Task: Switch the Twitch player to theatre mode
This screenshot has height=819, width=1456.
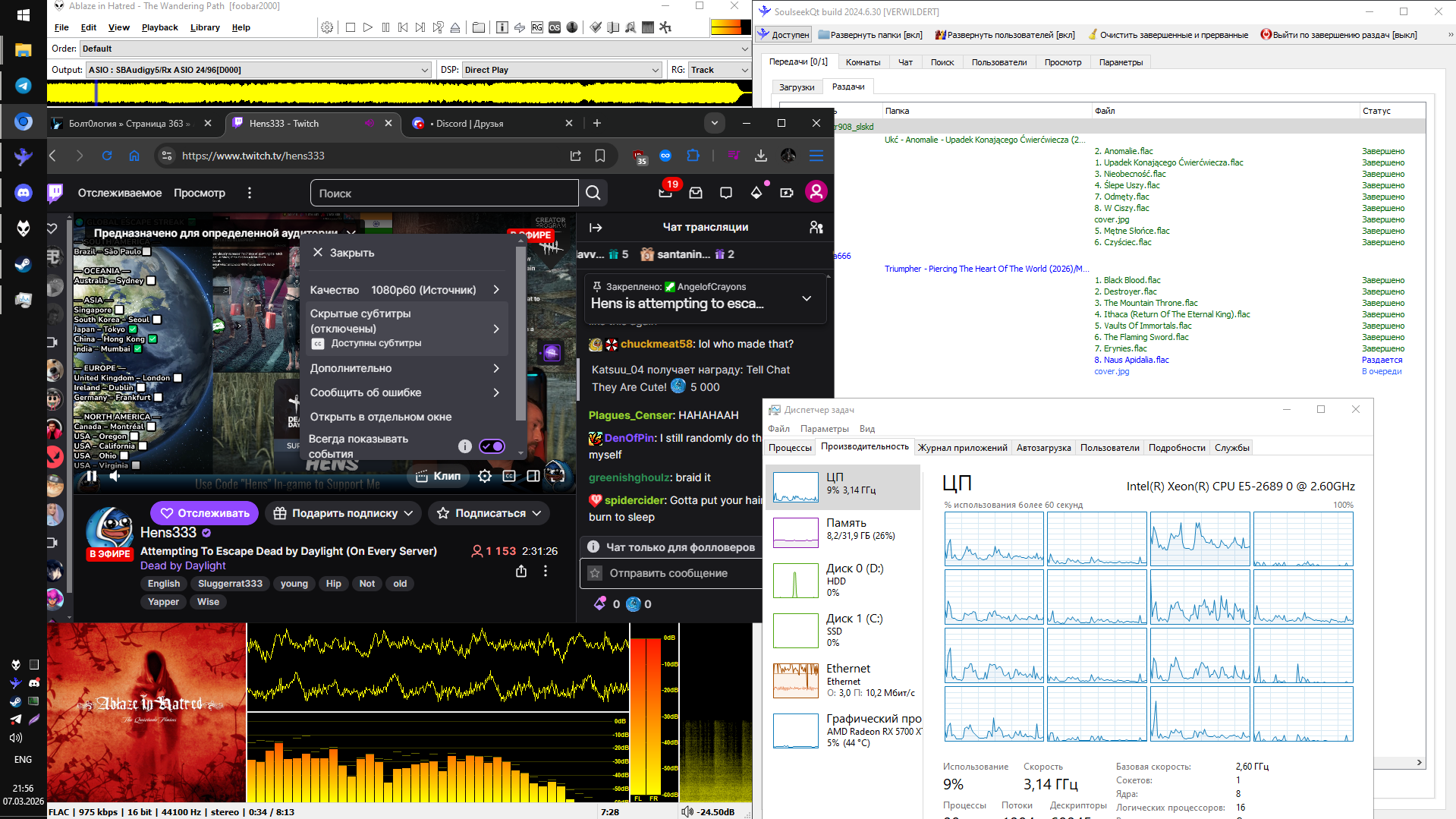Action: pos(533,476)
